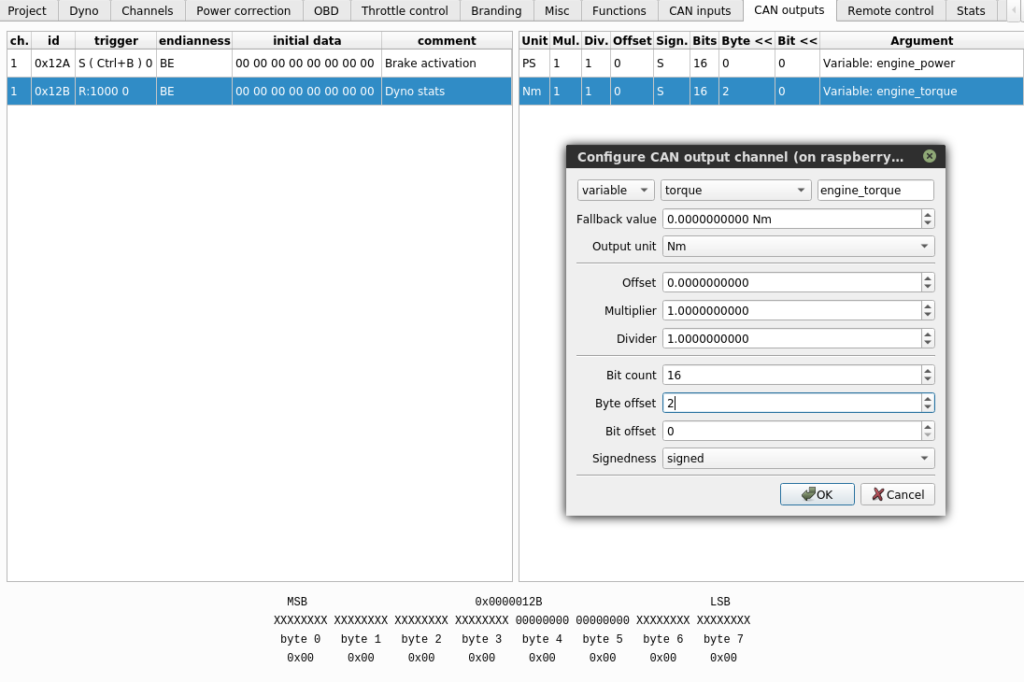Select the 0x12A Brake activation row
Image resolution: width=1024 pixels, height=682 pixels.
pyautogui.click(x=259, y=63)
